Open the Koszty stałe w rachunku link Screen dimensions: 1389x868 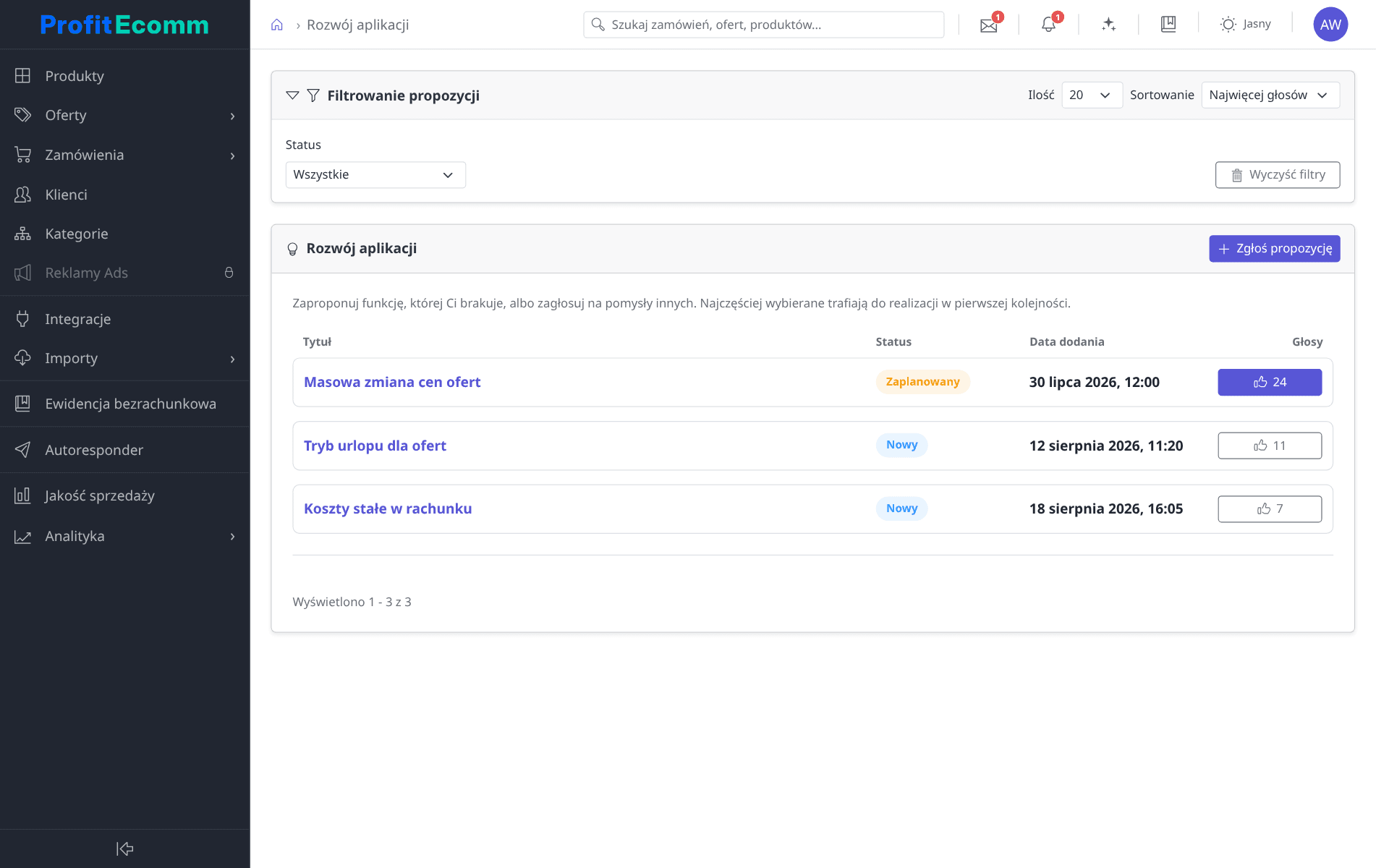tap(388, 509)
